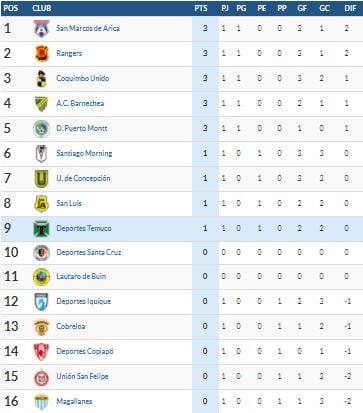363x413 pixels.
Task: Click the GF column header
Action: coord(302,8)
